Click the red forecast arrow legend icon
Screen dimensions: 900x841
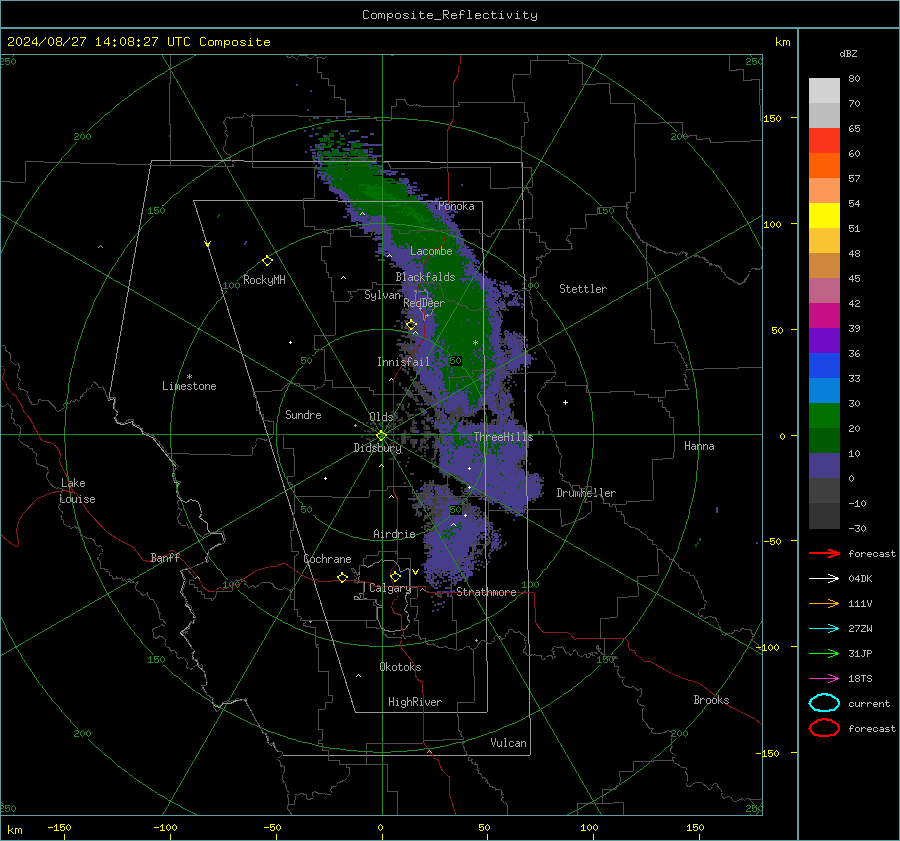tap(824, 553)
